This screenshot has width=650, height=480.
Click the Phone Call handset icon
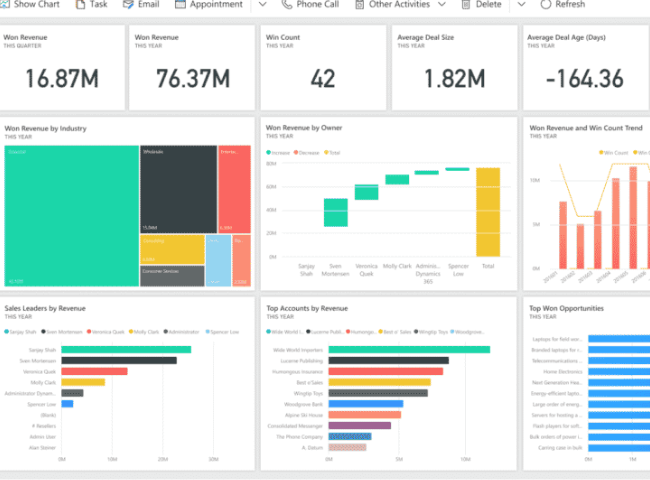287,4
